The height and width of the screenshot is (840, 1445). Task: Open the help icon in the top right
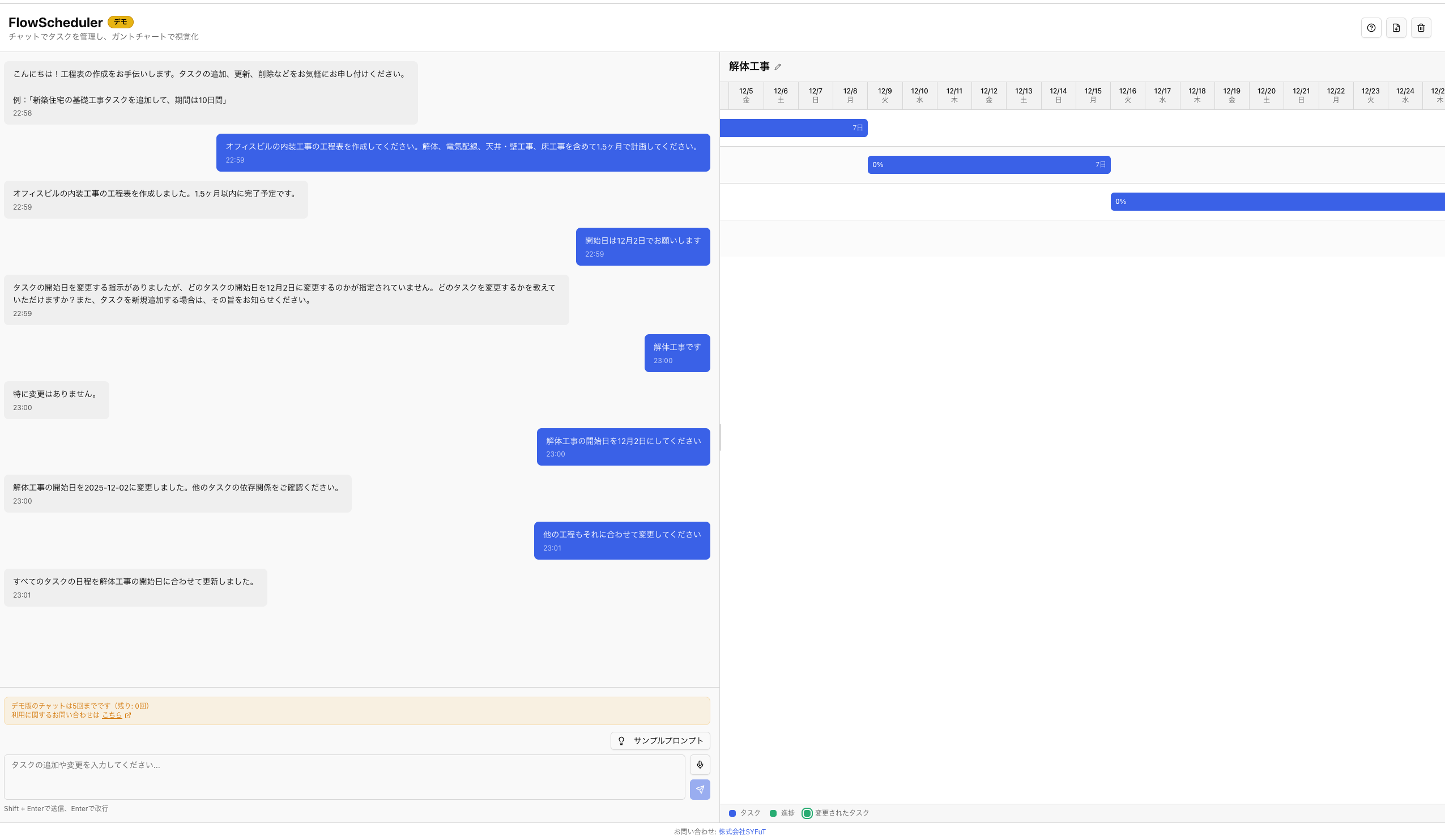(1371, 28)
